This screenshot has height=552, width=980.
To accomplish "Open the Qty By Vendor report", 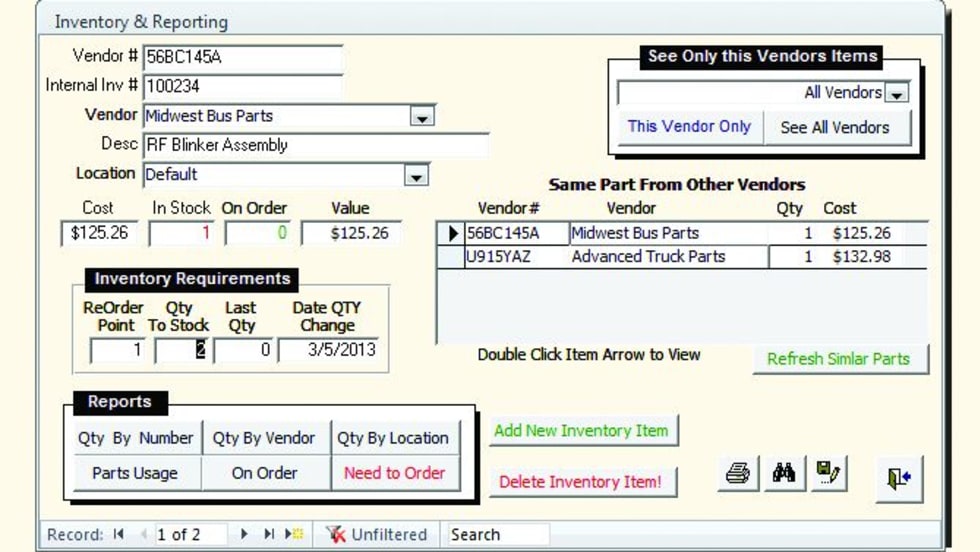I will (x=264, y=438).
